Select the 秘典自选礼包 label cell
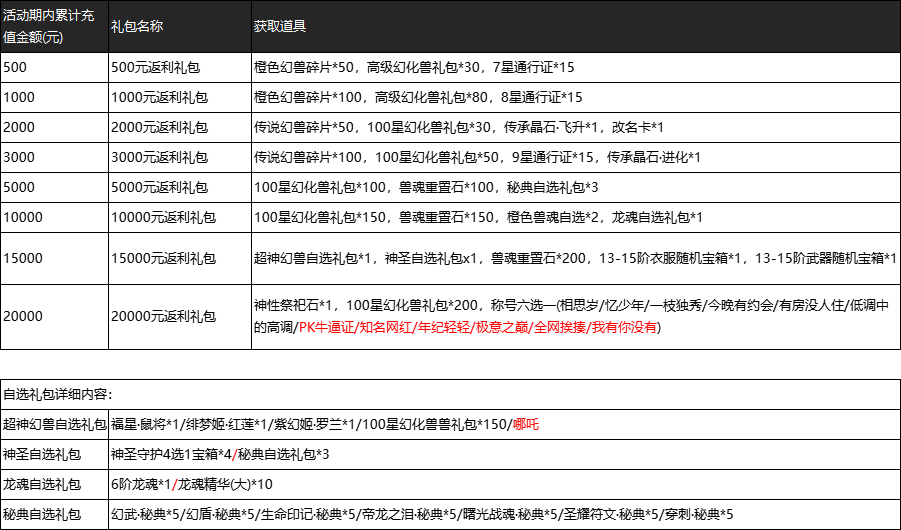Viewport: 901px width, 530px height. coord(42,514)
